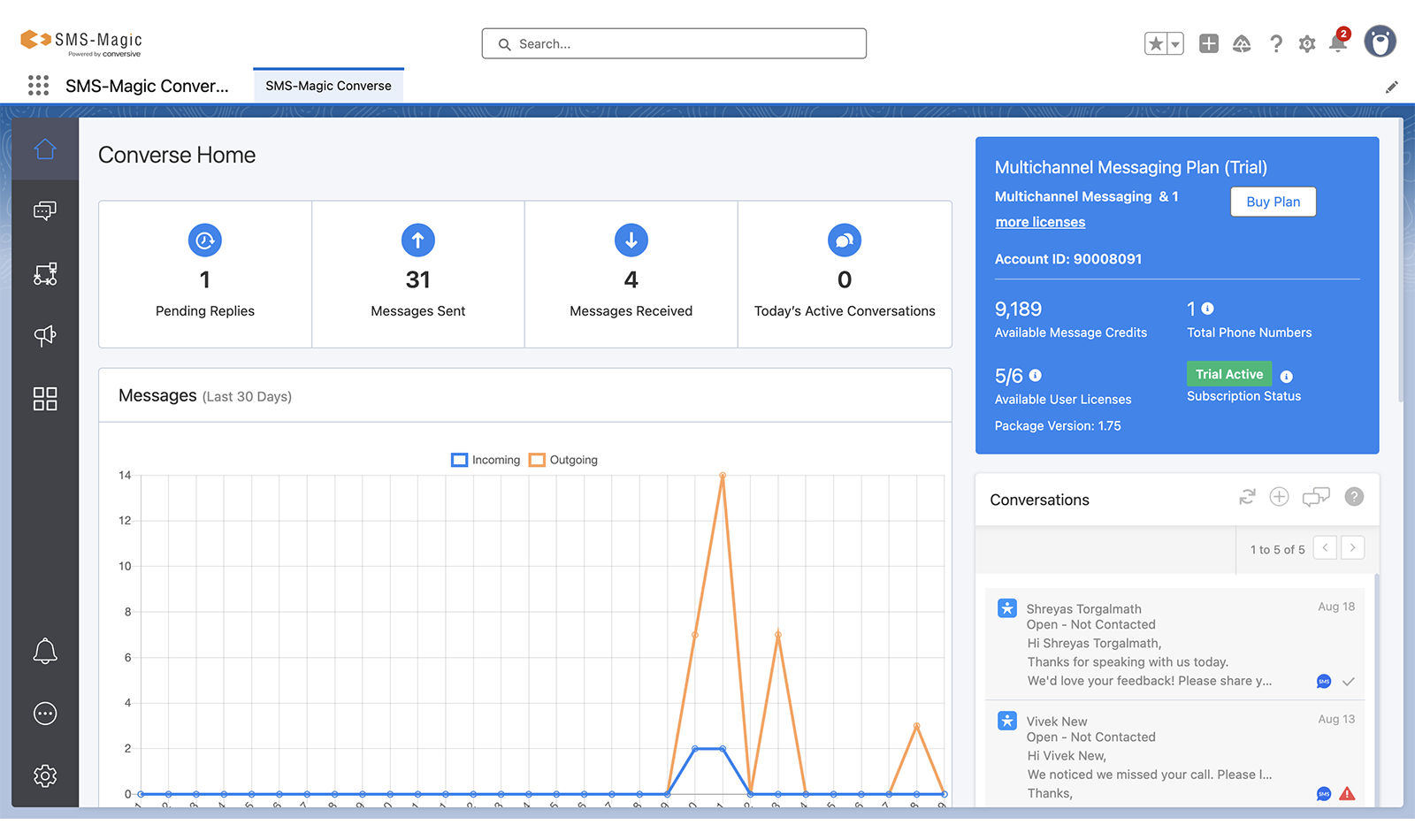Open the automation flow icon in the sidebar
Viewport: 1415px width, 840px height.
pyautogui.click(x=45, y=274)
